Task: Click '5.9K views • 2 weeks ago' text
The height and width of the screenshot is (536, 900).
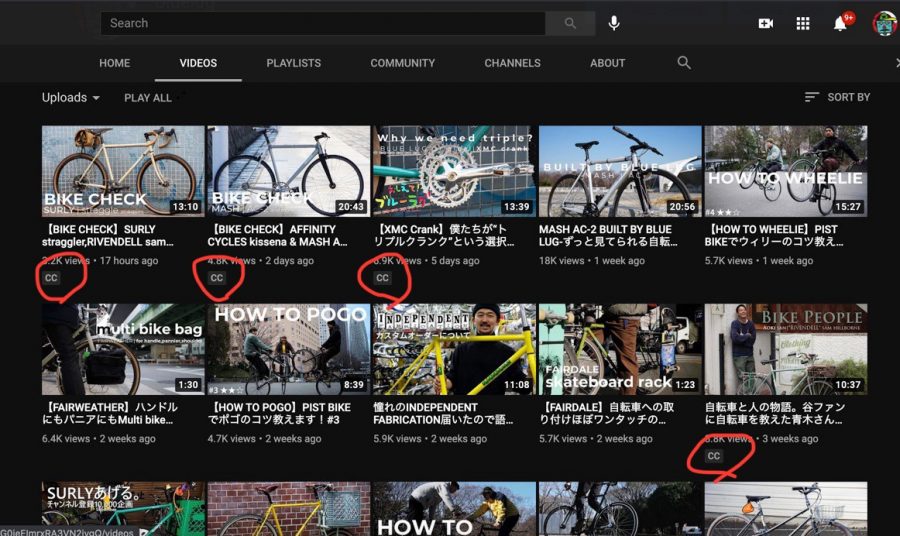Action: click(x=430, y=438)
